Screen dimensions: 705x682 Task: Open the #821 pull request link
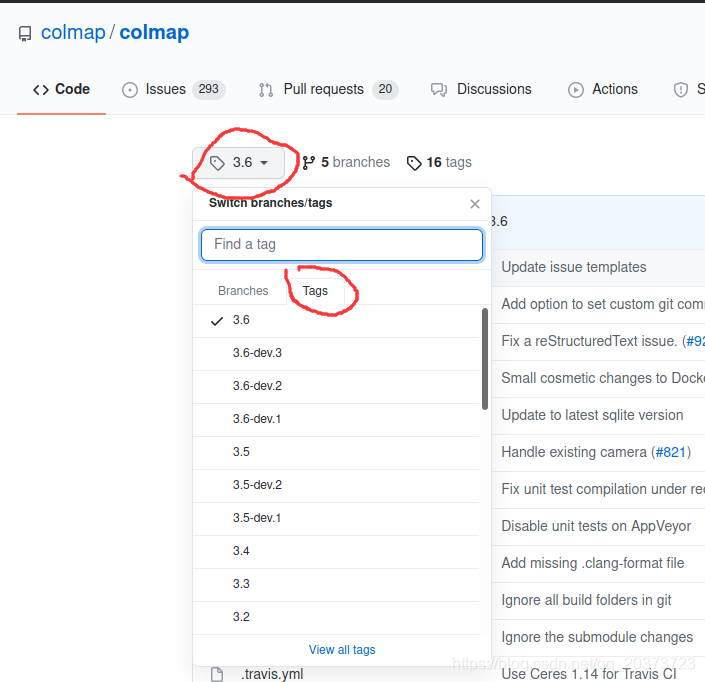pos(670,452)
